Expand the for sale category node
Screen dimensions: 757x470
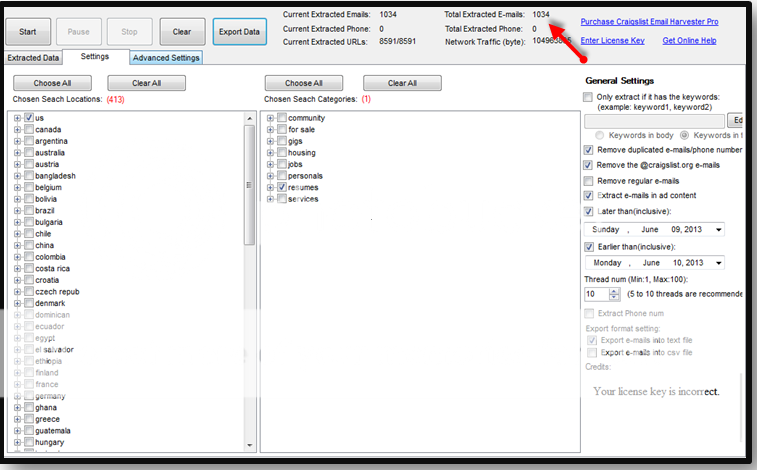tap(270, 129)
